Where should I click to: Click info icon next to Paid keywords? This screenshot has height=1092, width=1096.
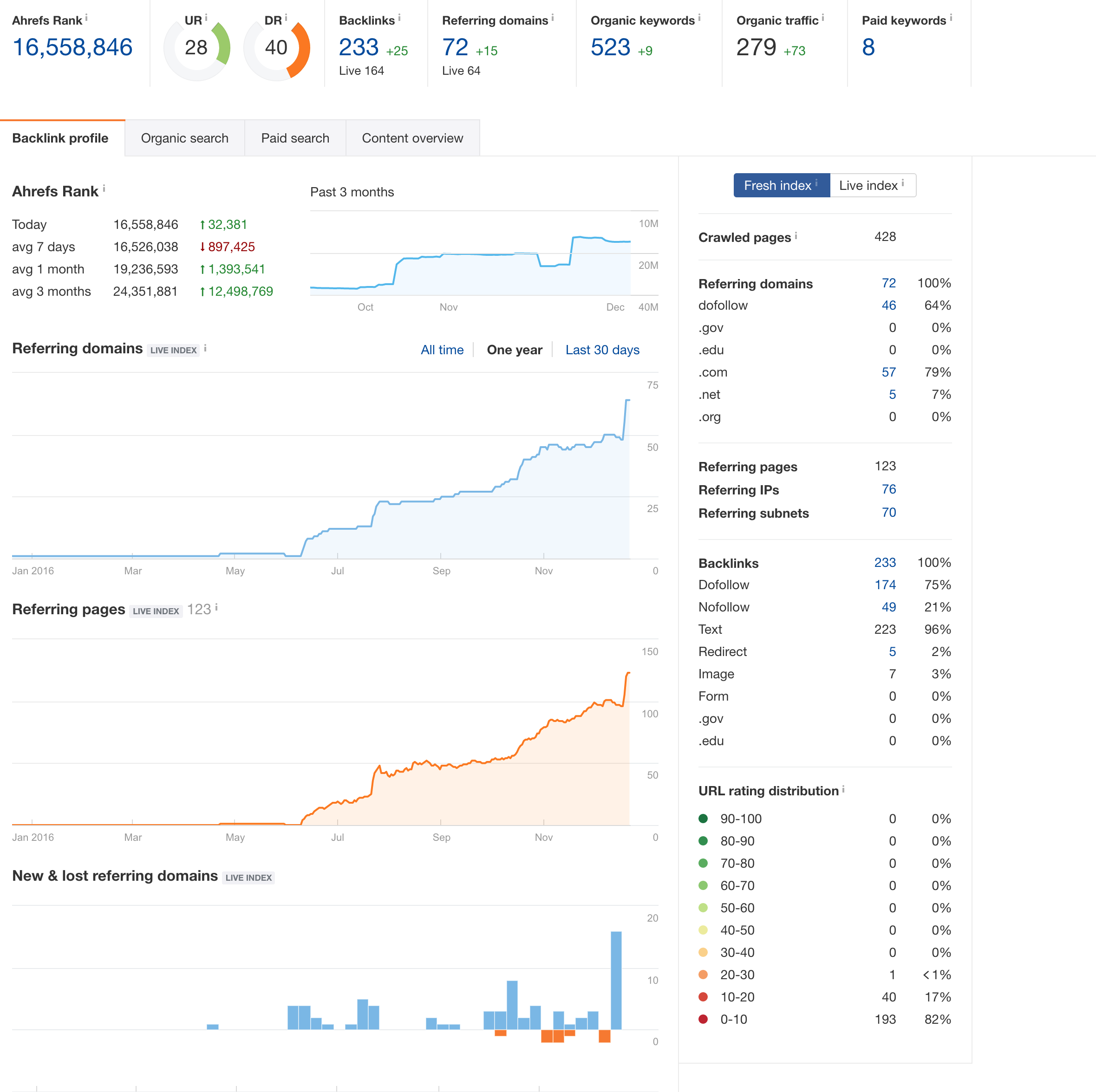click(951, 18)
